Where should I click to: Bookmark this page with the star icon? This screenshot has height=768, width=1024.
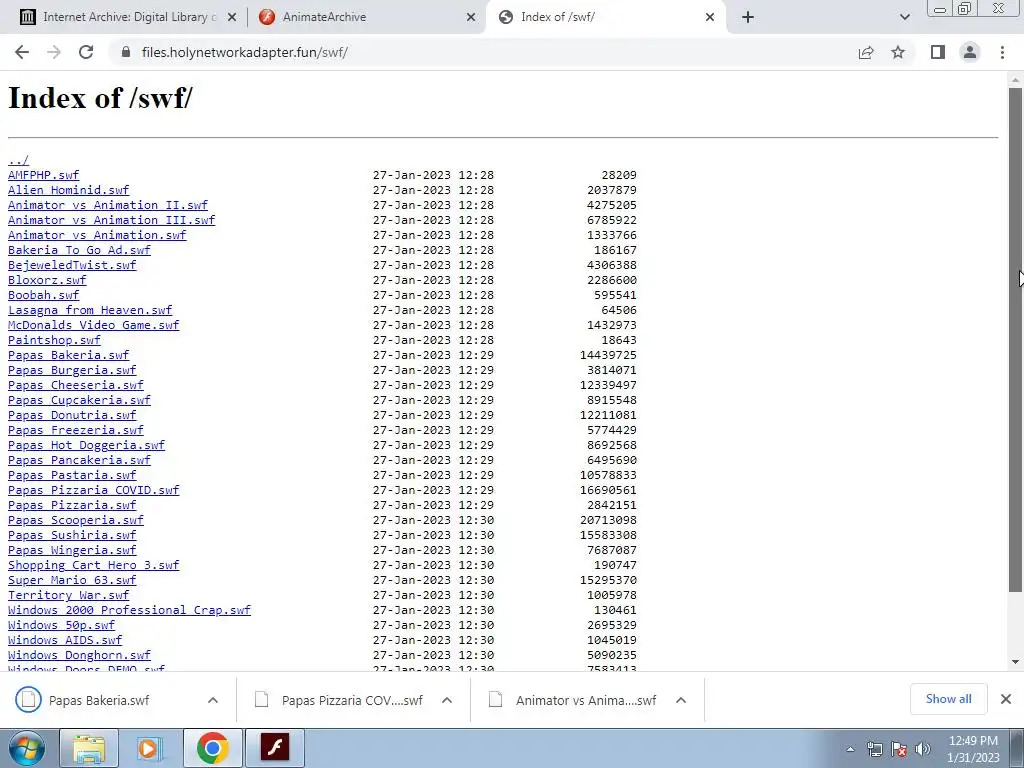pyautogui.click(x=898, y=52)
